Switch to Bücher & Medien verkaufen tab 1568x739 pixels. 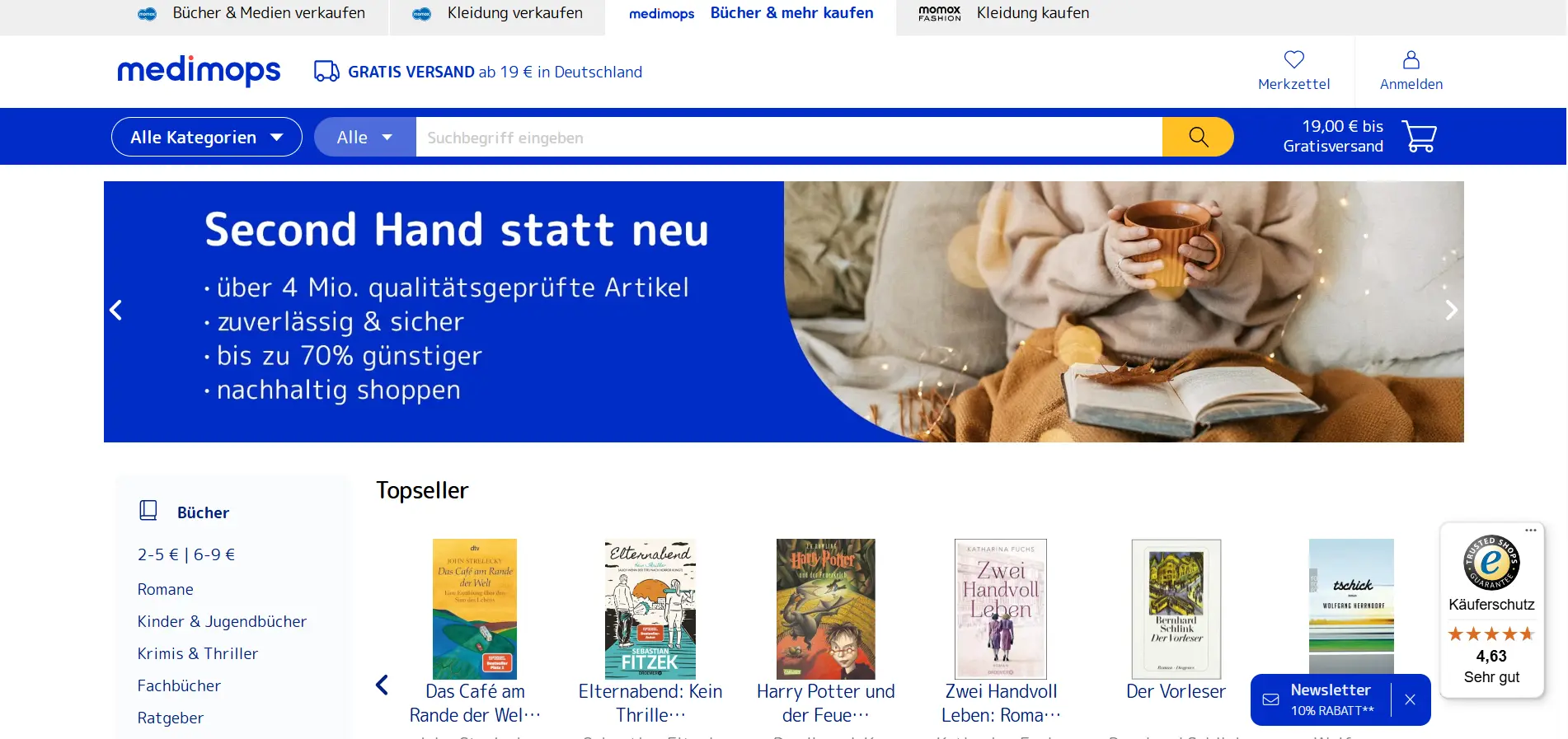269,13
